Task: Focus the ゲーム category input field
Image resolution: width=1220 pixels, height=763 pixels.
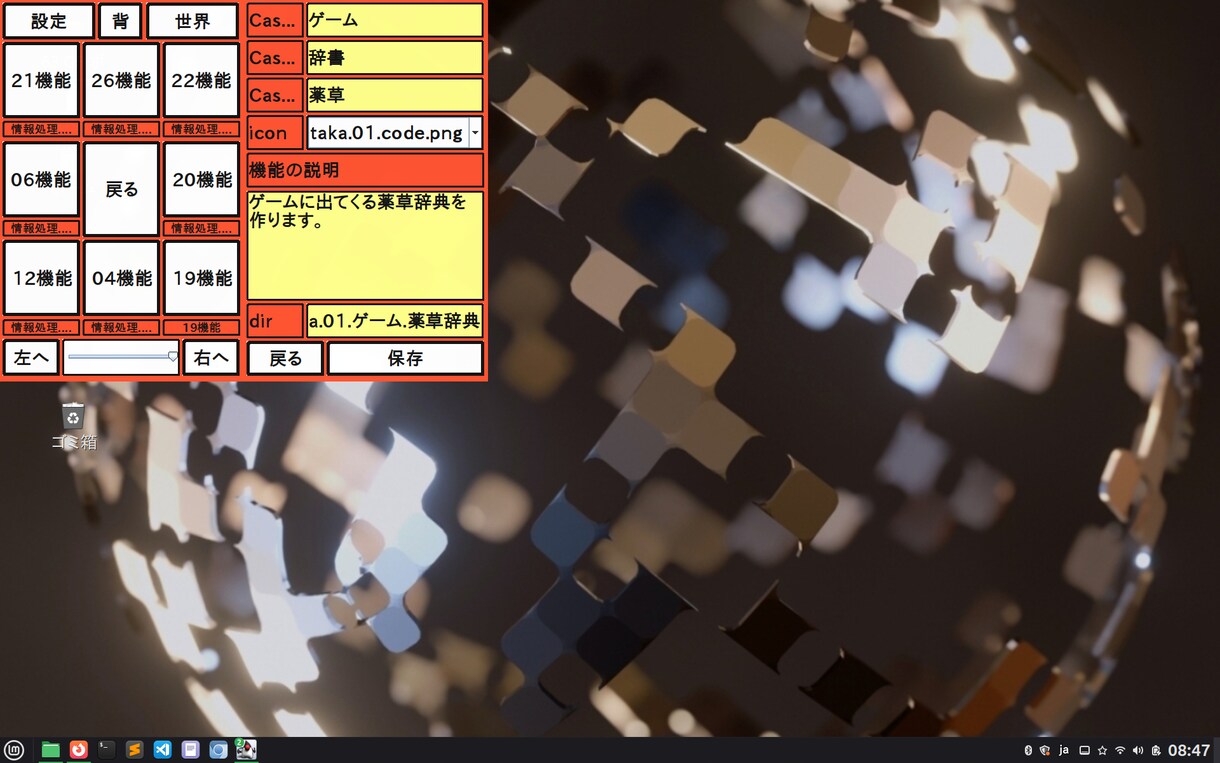Action: point(395,20)
